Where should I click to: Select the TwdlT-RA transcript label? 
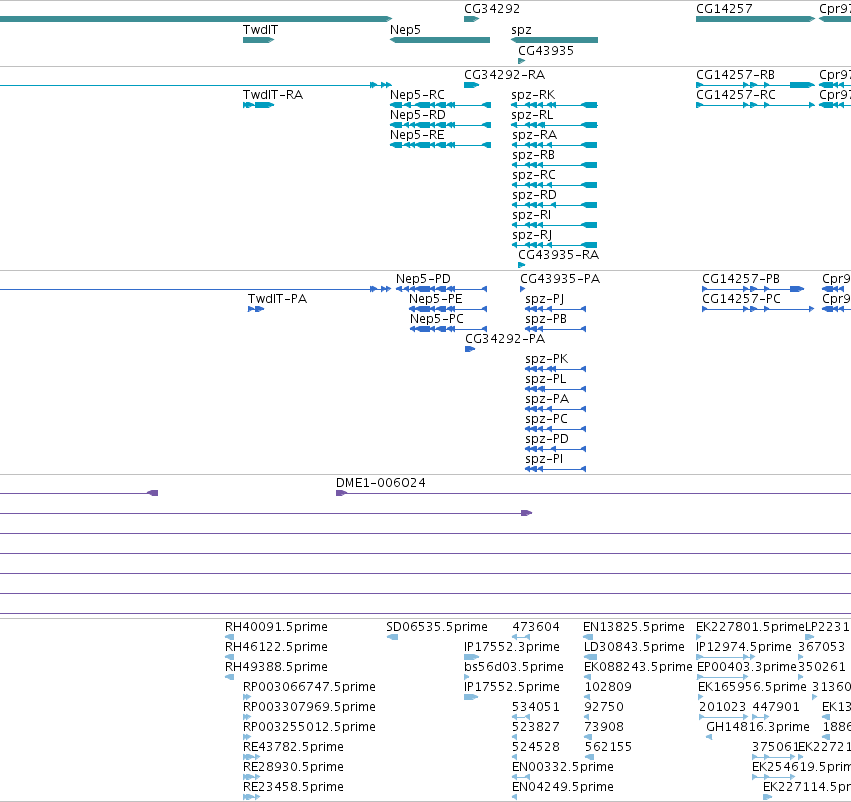(x=272, y=95)
